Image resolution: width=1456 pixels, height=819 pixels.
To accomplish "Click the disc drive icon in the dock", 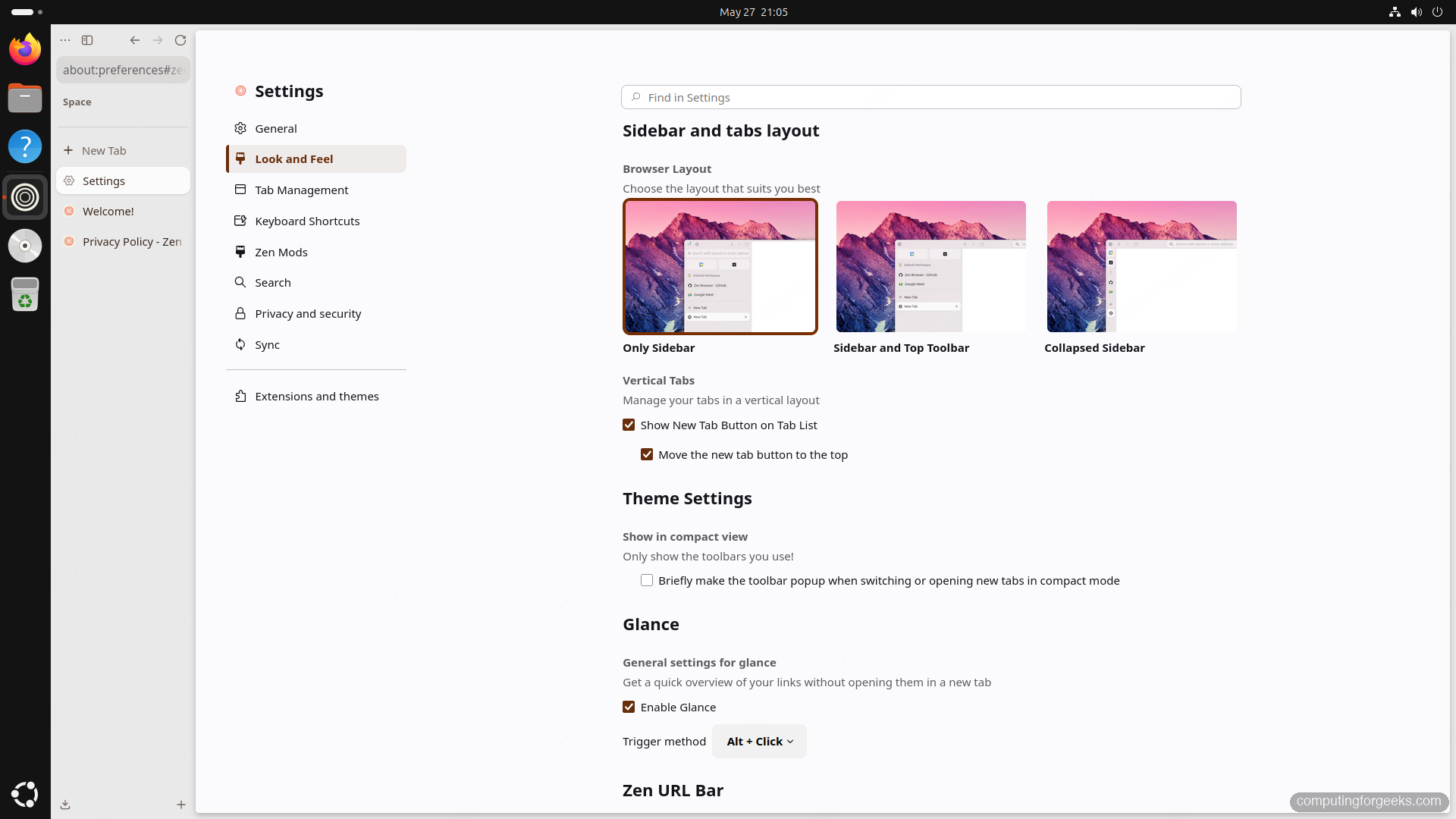I will coord(25,246).
